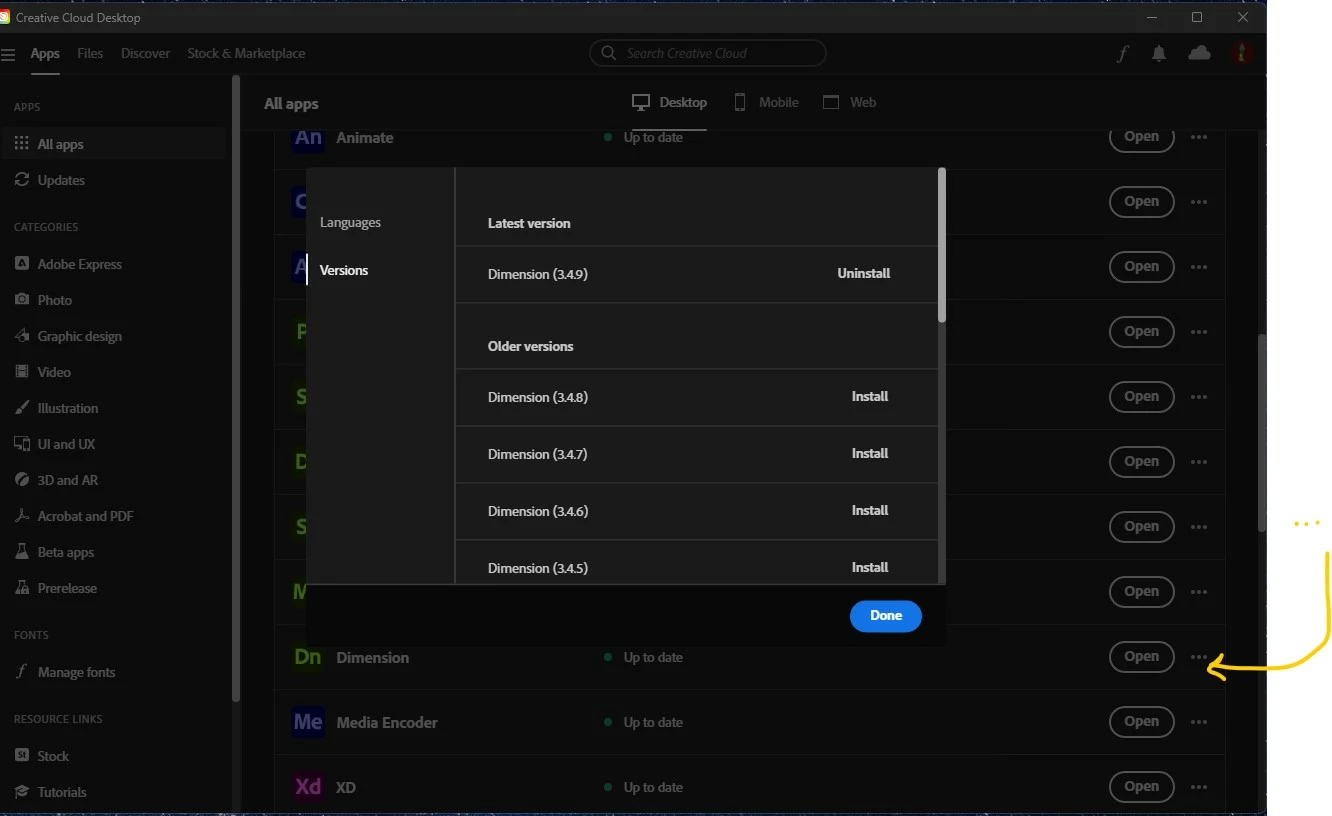Click 'Up to date' status for Animate
This screenshot has height=816, width=1332.
click(x=644, y=137)
